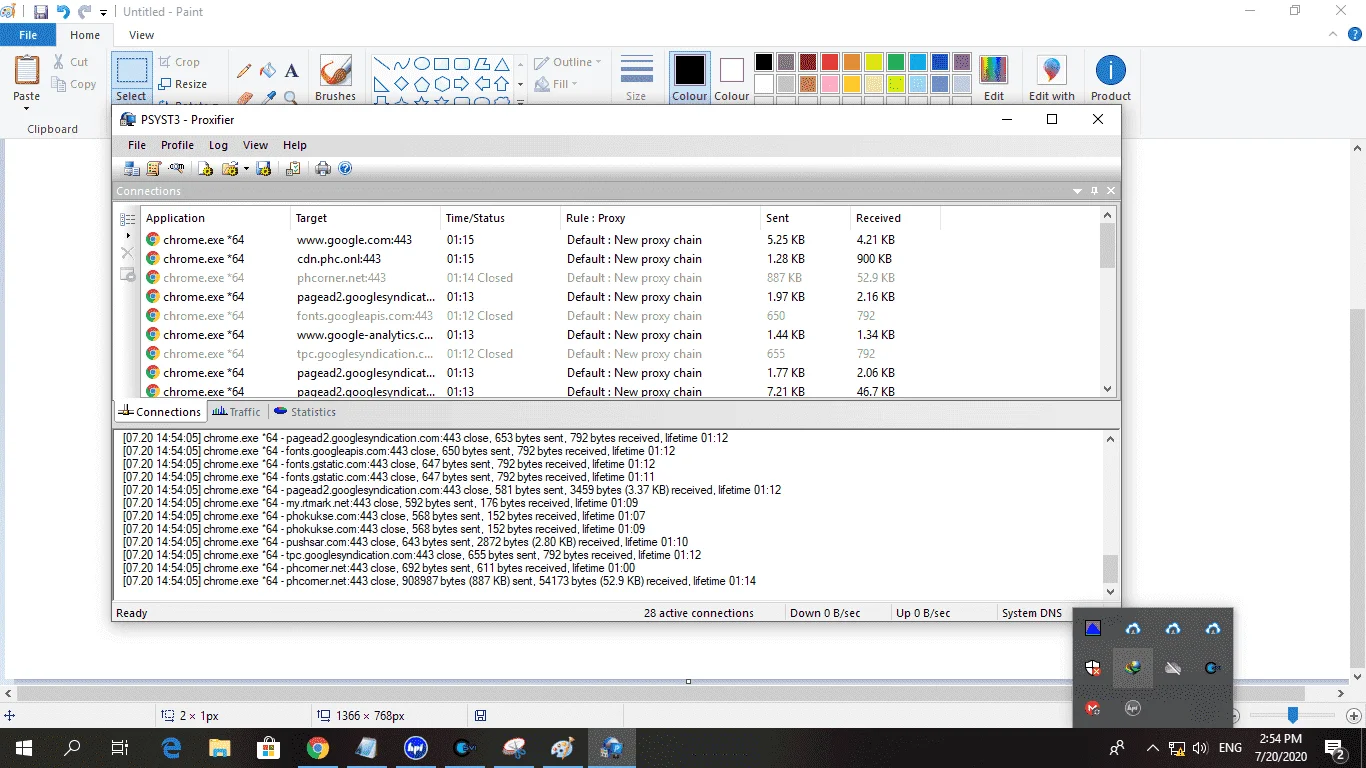This screenshot has width=1366, height=768.
Task: Open Microsoft Edge from the taskbar
Action: pos(171,747)
